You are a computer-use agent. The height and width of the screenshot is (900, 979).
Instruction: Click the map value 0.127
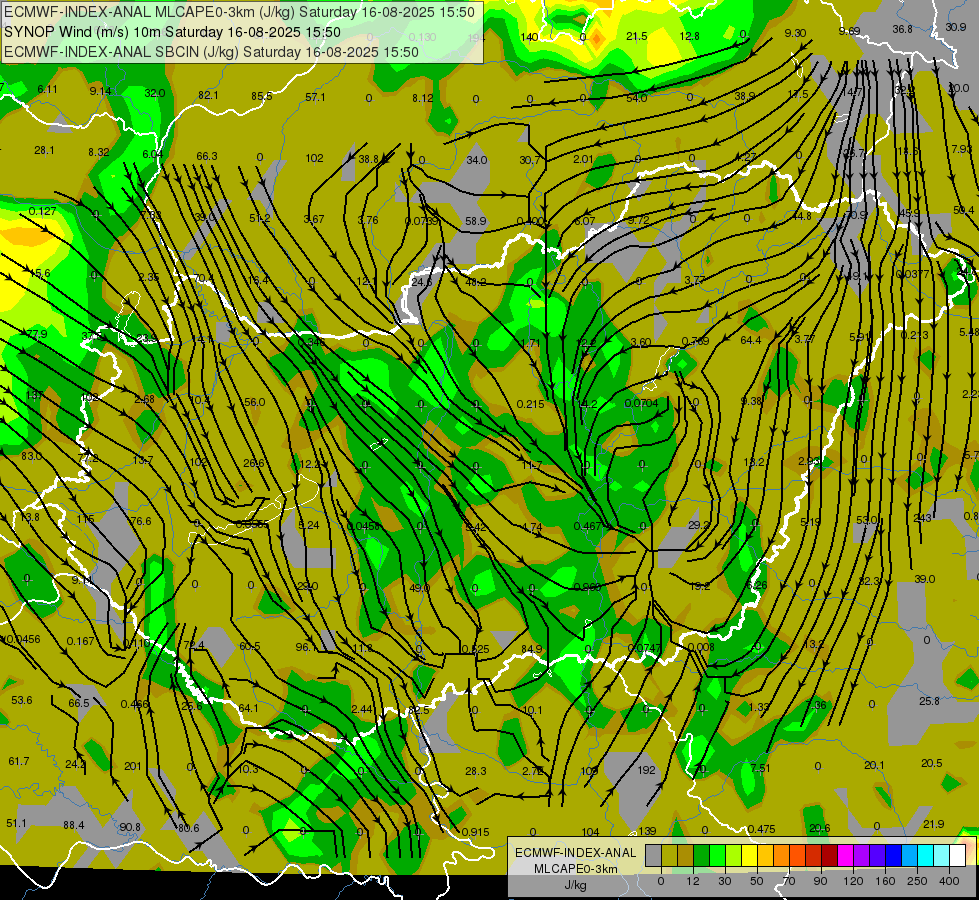(42, 211)
